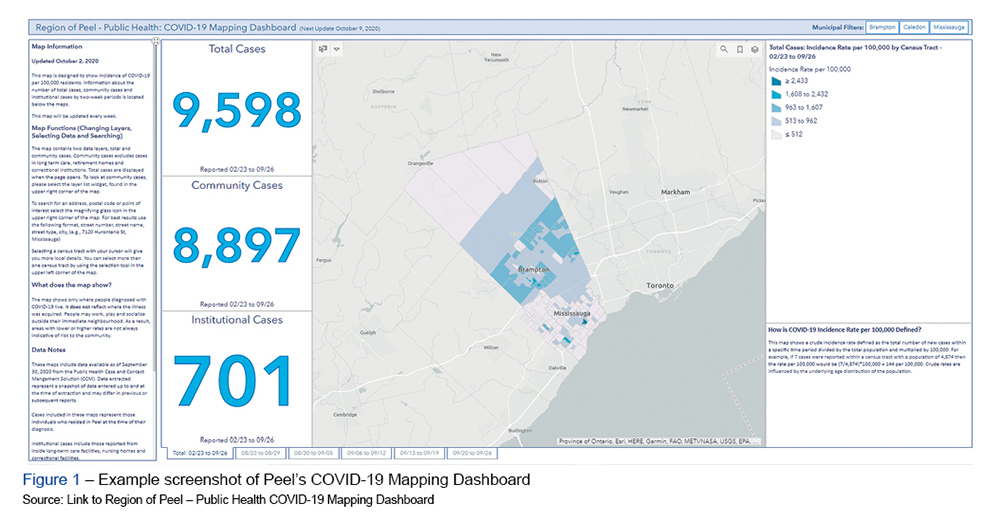Open the layer list widget

coord(754,48)
